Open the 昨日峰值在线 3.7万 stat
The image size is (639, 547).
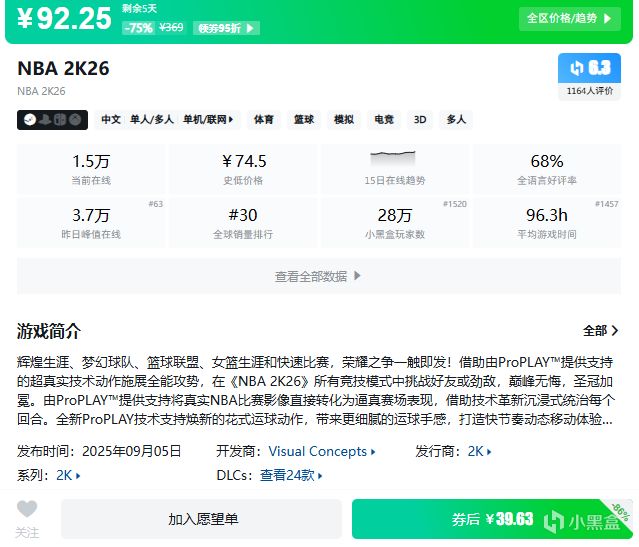coord(91,223)
